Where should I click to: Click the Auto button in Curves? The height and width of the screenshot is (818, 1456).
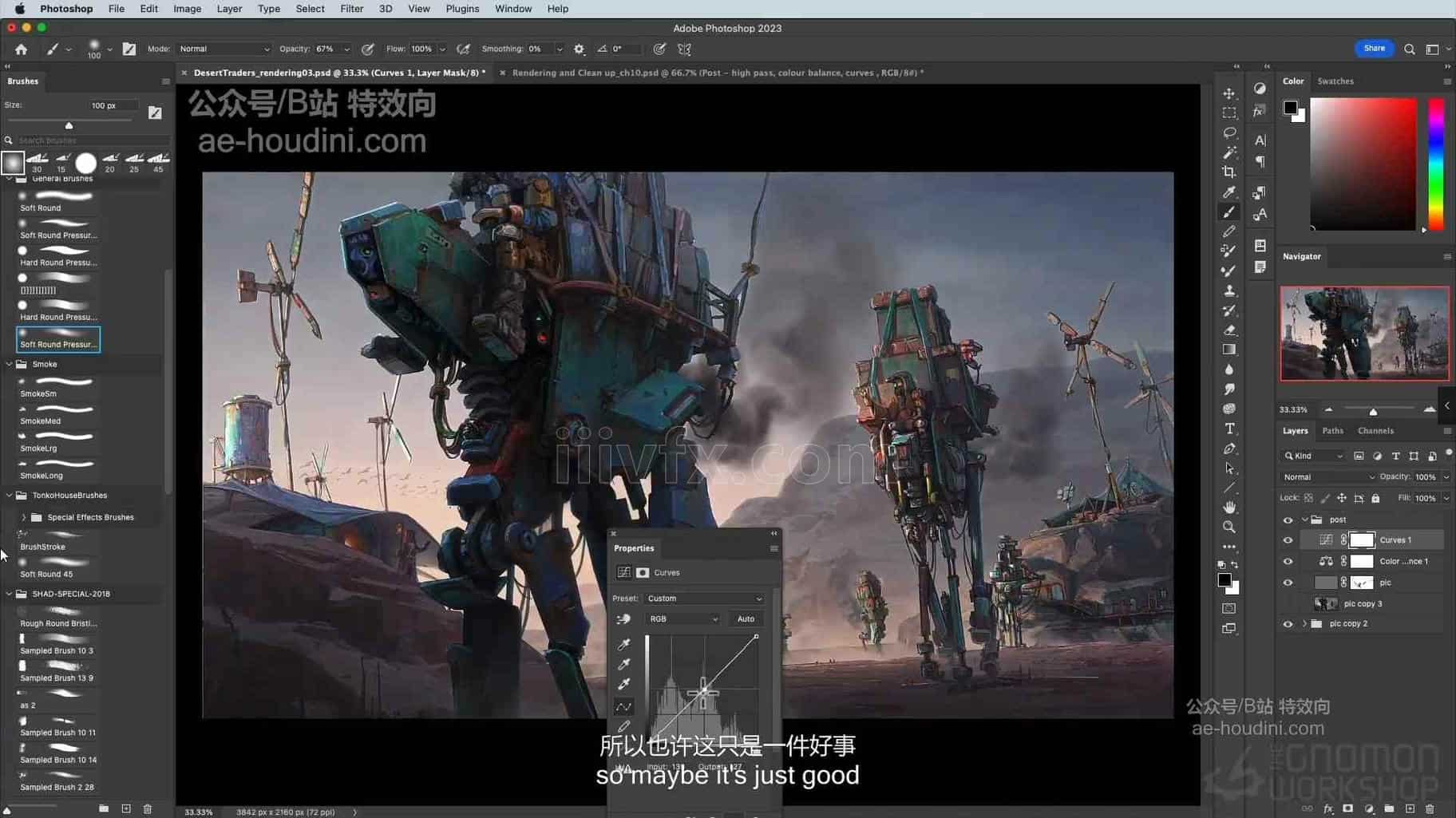coord(746,619)
